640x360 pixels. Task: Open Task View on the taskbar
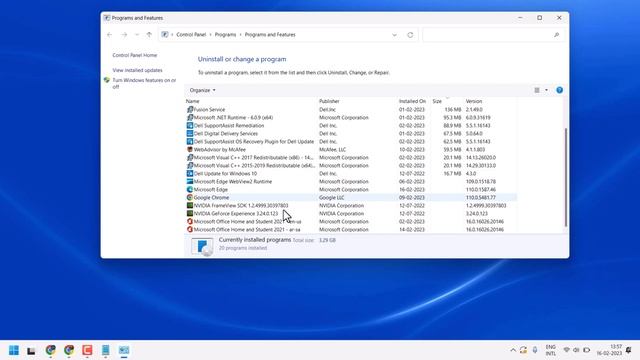click(x=31, y=351)
